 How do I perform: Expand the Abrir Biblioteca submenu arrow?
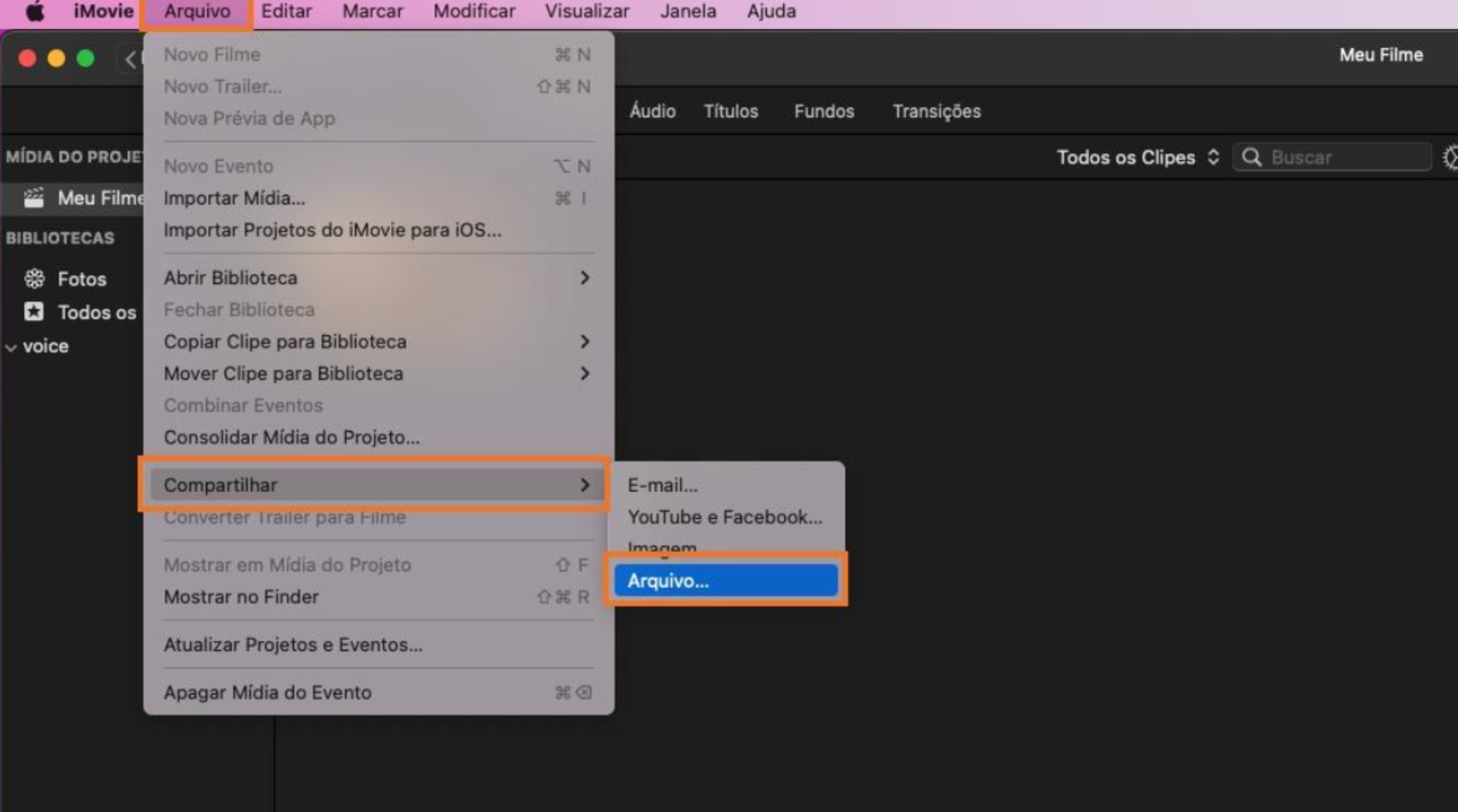(x=585, y=278)
